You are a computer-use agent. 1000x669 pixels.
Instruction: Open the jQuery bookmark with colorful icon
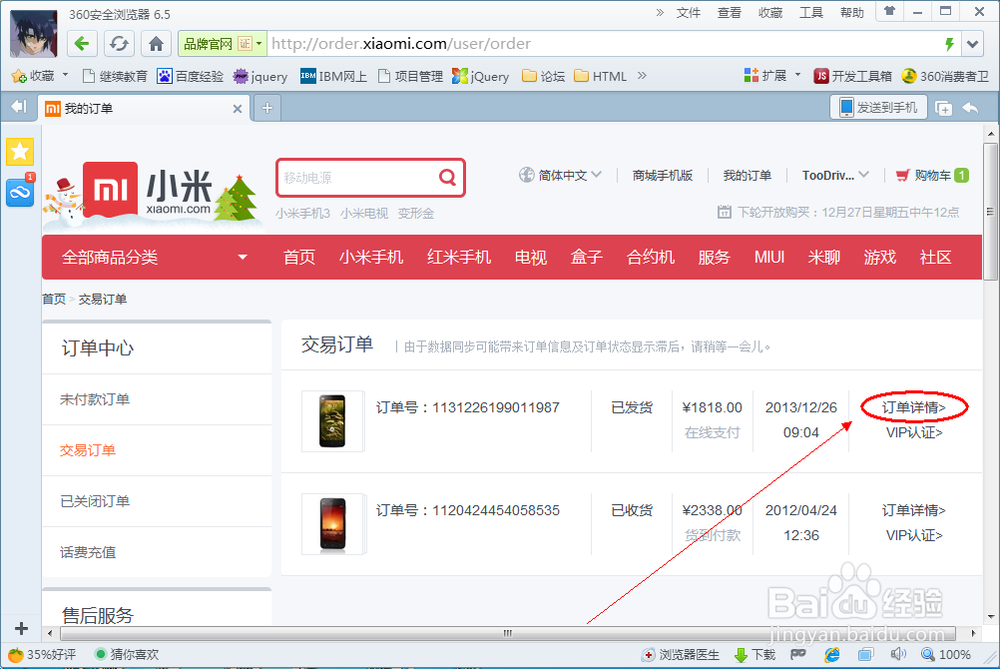(x=481, y=77)
